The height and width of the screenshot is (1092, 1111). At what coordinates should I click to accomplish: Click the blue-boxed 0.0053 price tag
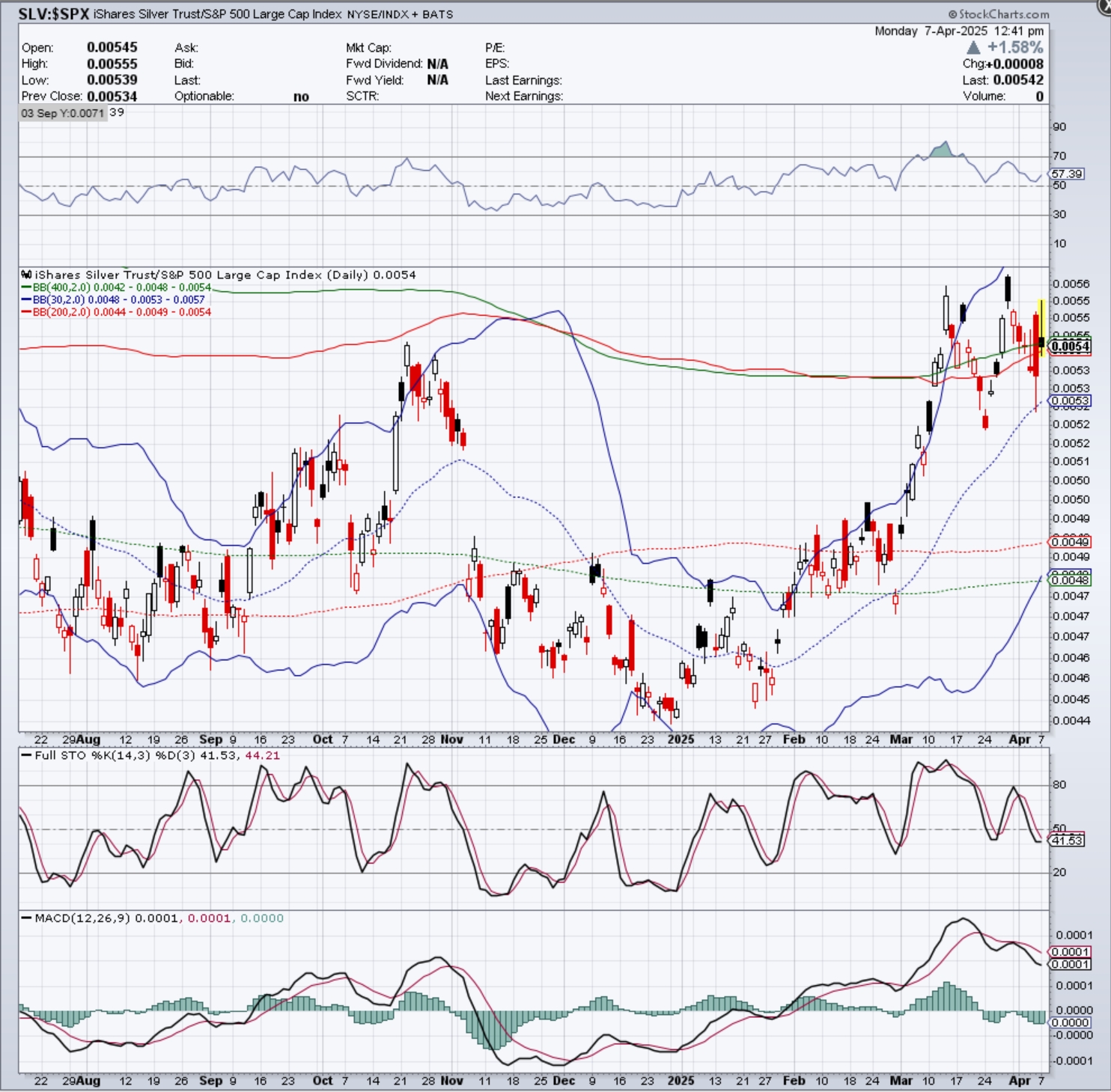tap(1070, 401)
